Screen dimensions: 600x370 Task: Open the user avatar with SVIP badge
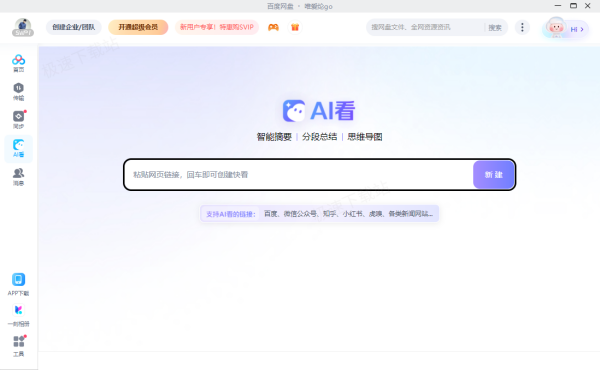pyautogui.click(x=23, y=27)
